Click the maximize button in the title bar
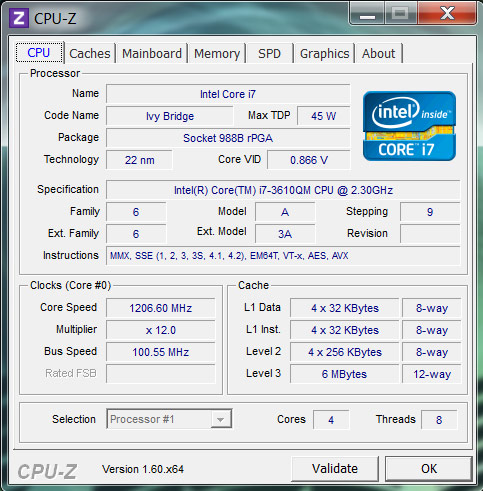 point(400,14)
